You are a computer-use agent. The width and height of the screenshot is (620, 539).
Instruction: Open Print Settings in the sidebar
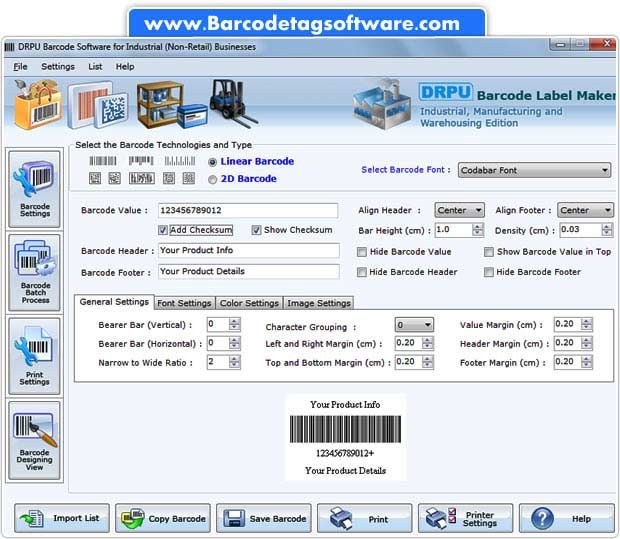coord(34,356)
